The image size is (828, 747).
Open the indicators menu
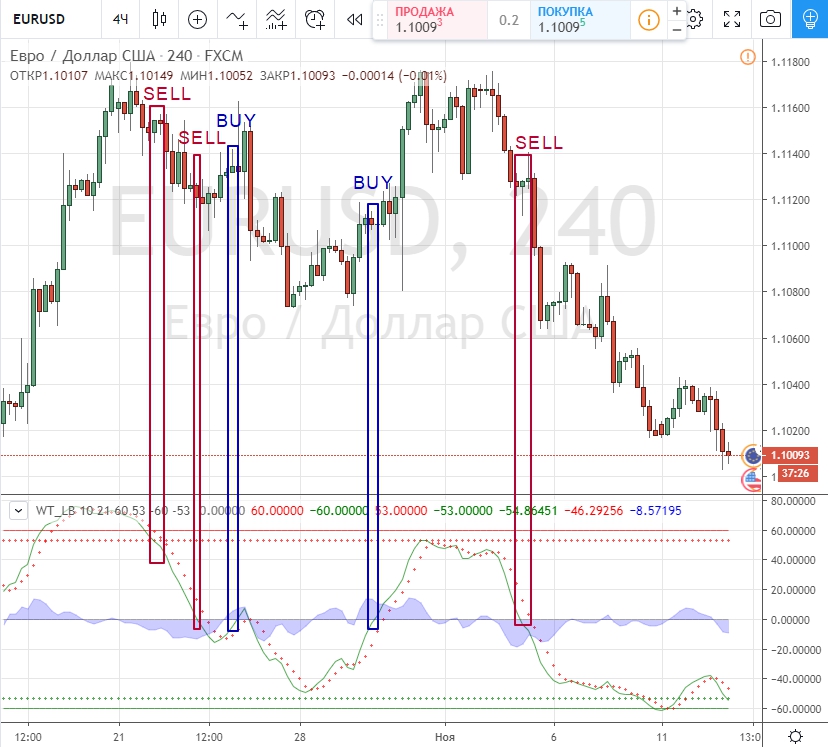237,19
